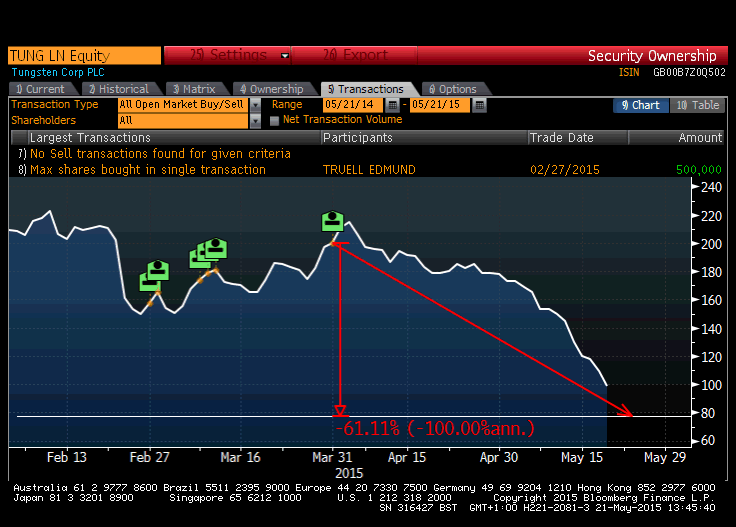Viewport: 736px width, 527px height.
Task: Switch to the Current tab
Action: (x=41, y=89)
